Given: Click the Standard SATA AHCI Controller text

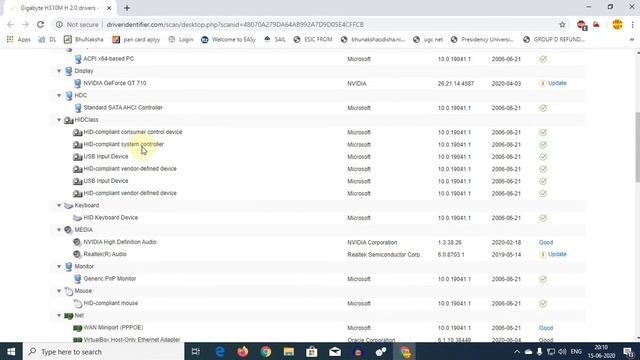Looking at the screenshot, I should [123, 108].
